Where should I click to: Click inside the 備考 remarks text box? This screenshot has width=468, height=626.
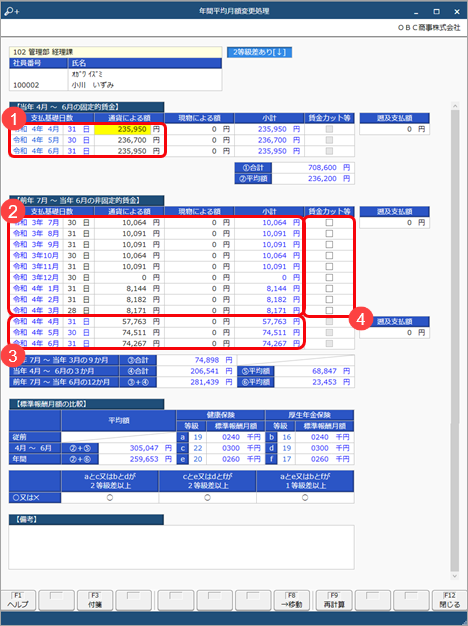tap(181, 547)
